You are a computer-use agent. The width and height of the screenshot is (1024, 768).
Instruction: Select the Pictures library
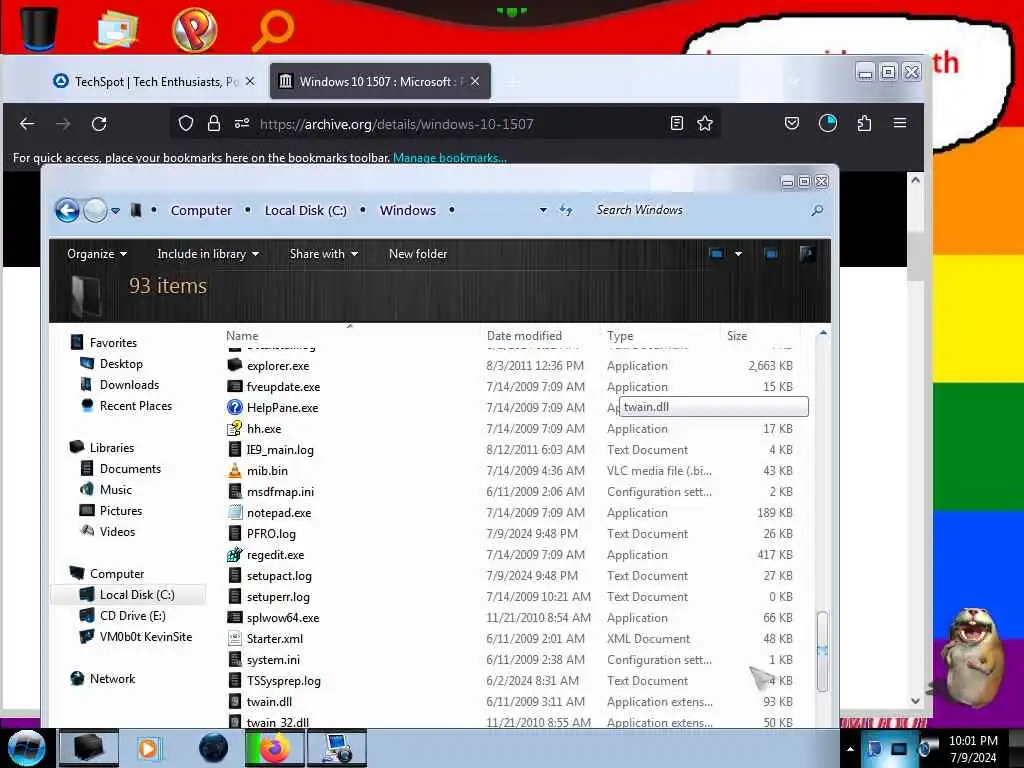121,510
